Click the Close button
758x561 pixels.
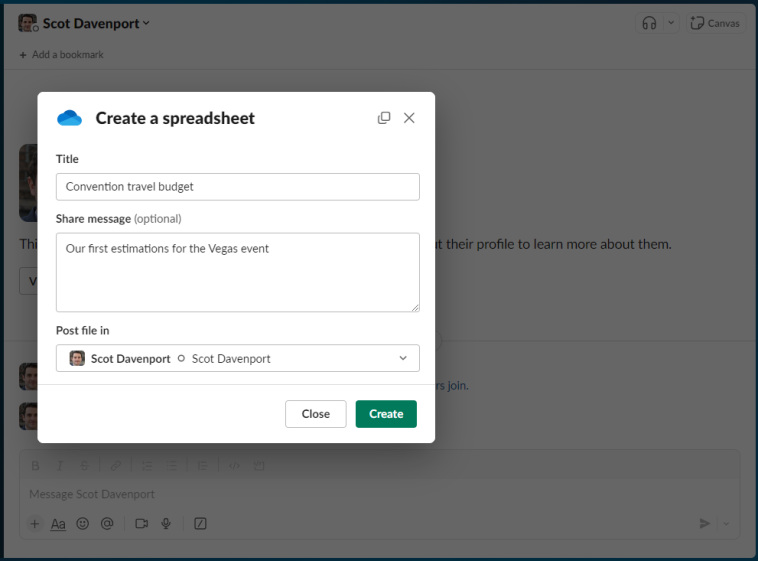[316, 414]
